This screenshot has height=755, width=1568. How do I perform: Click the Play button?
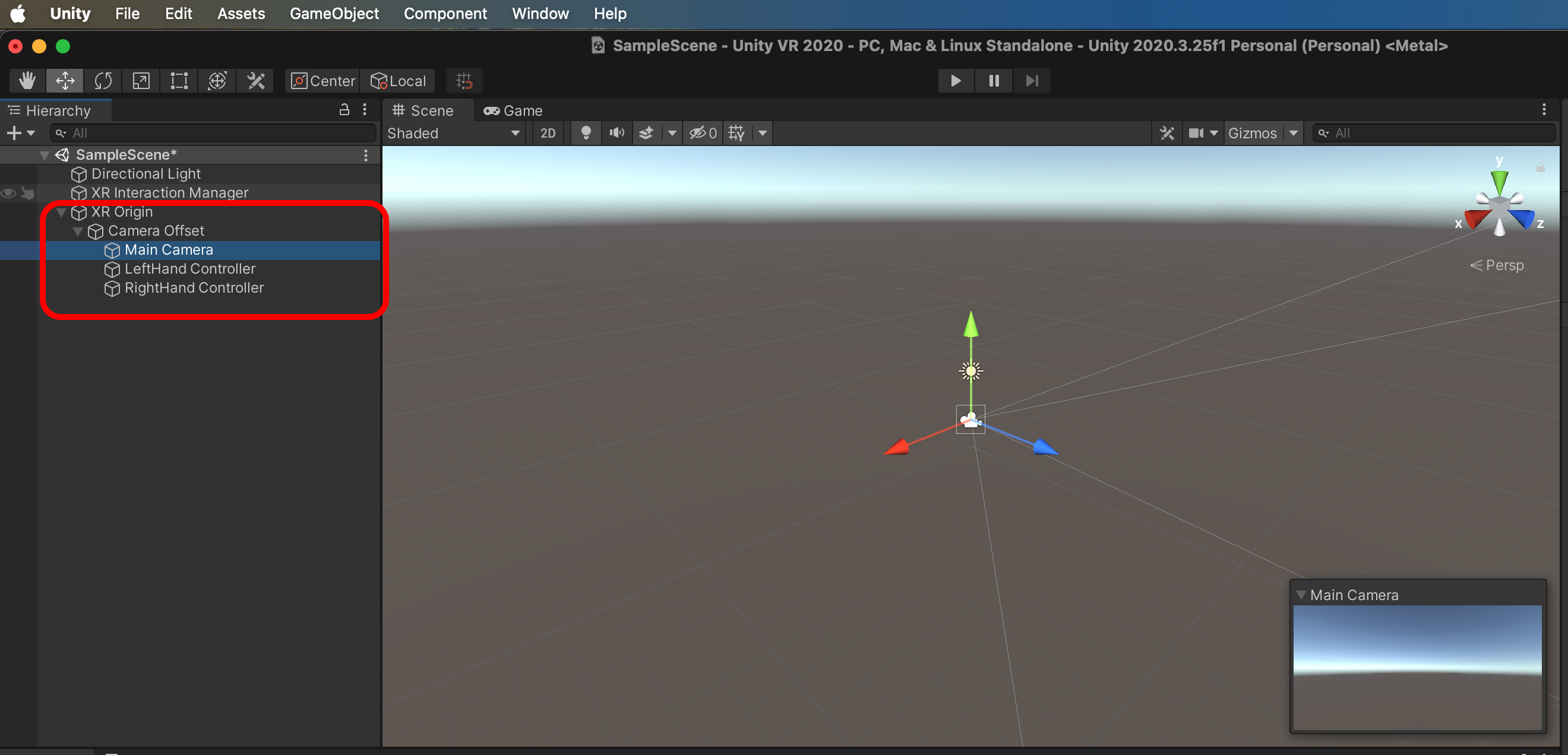(x=955, y=80)
